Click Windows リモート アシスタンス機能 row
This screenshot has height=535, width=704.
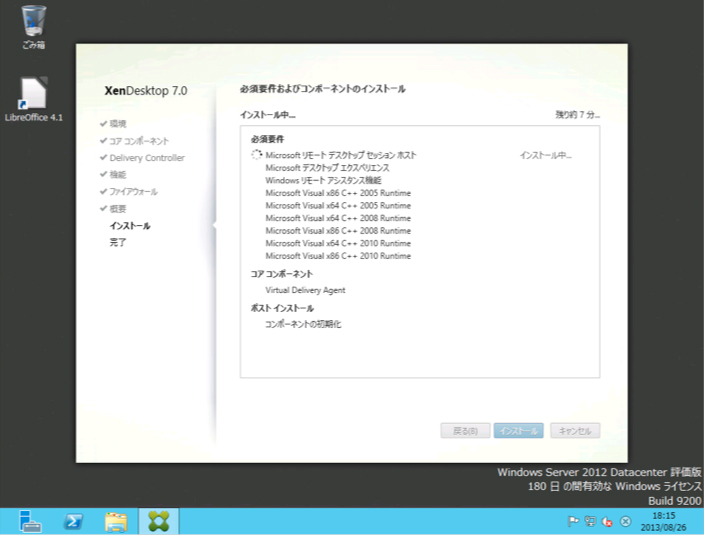click(x=323, y=180)
